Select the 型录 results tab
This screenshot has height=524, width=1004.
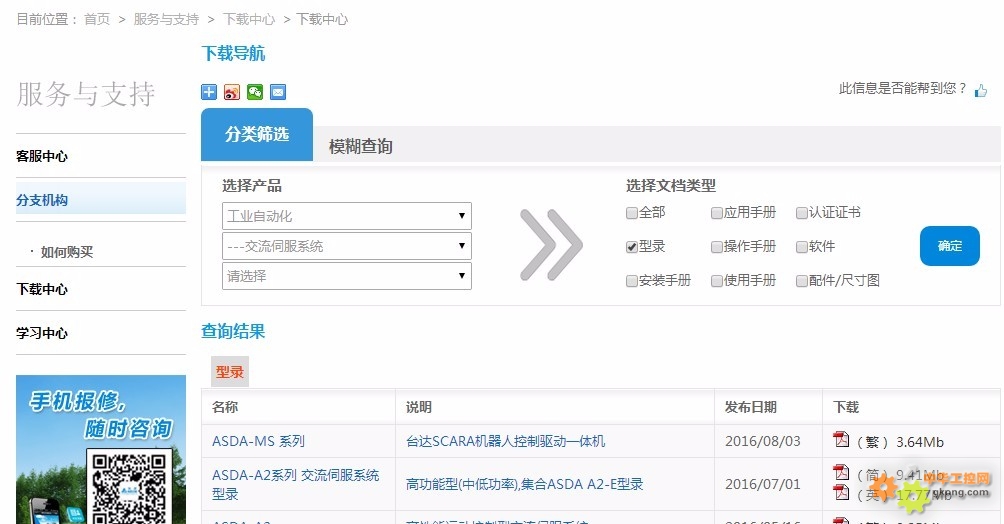pyautogui.click(x=230, y=372)
